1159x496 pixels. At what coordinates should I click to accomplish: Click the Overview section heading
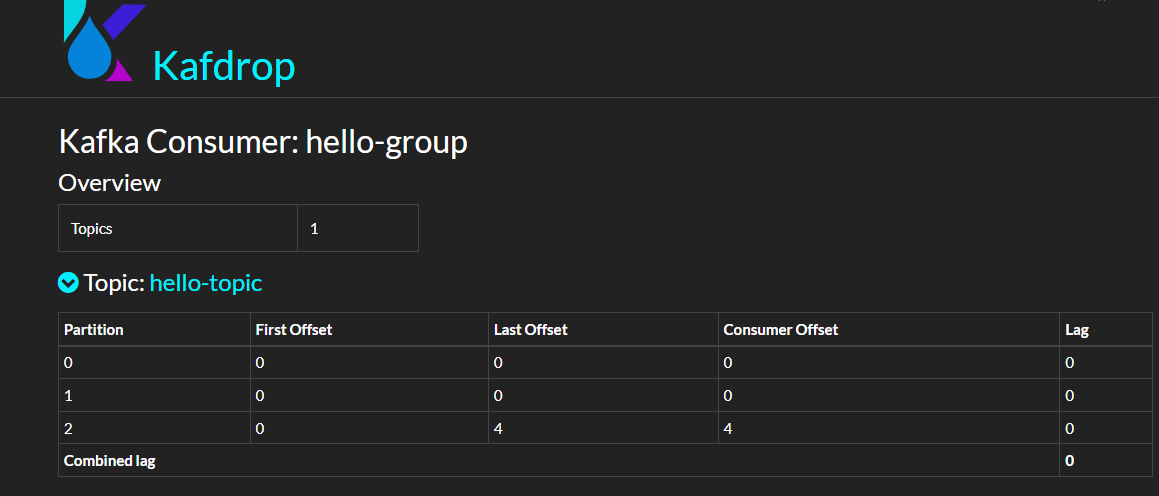[109, 183]
